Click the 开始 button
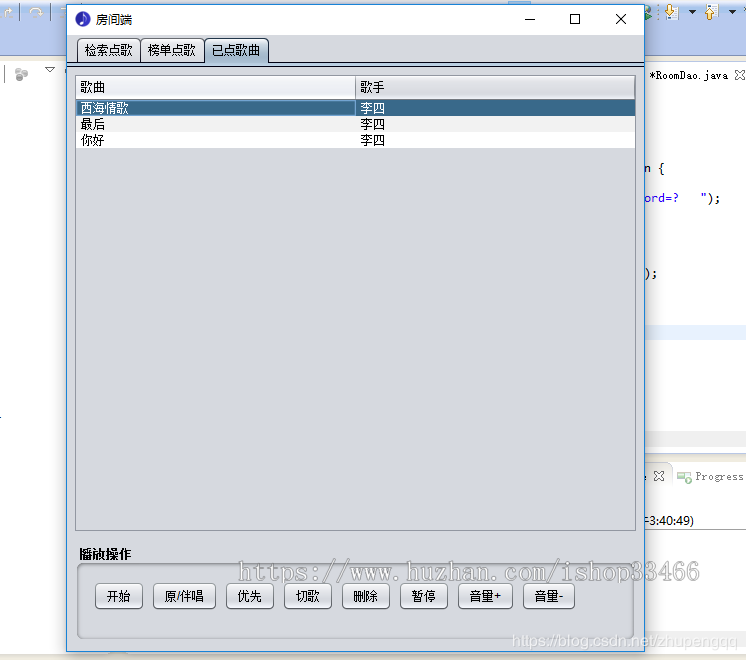This screenshot has width=746, height=660. pos(119,596)
